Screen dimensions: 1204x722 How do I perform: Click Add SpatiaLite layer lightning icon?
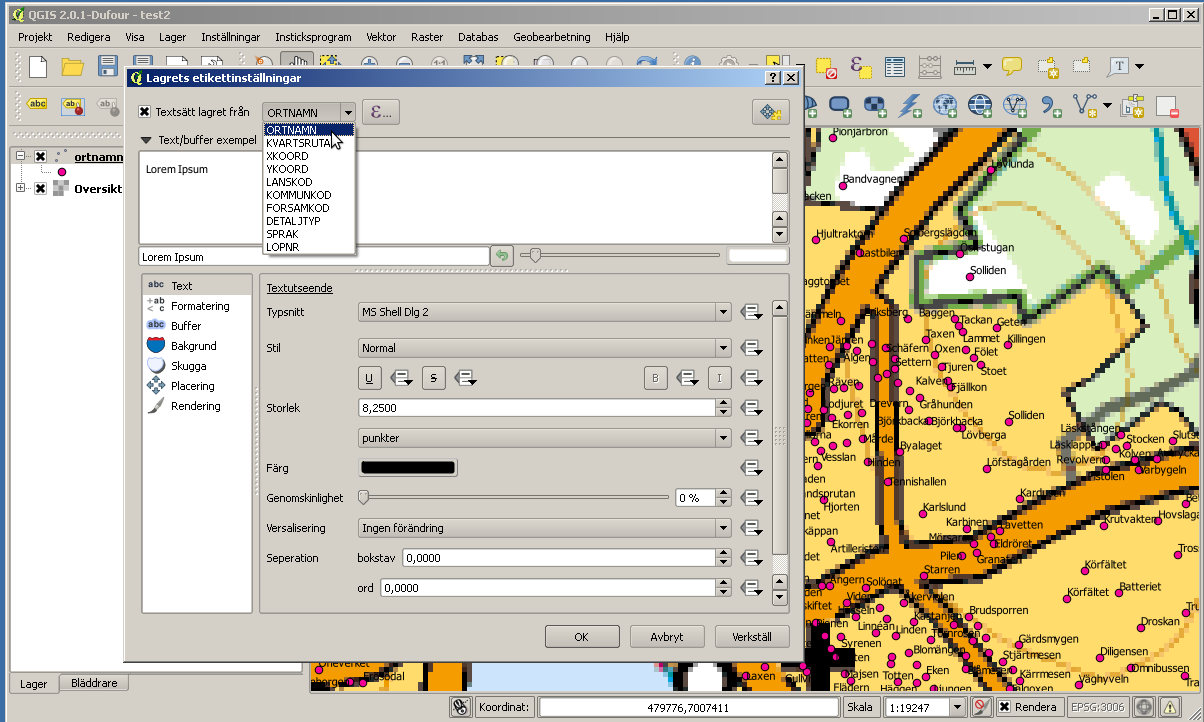coord(910,104)
